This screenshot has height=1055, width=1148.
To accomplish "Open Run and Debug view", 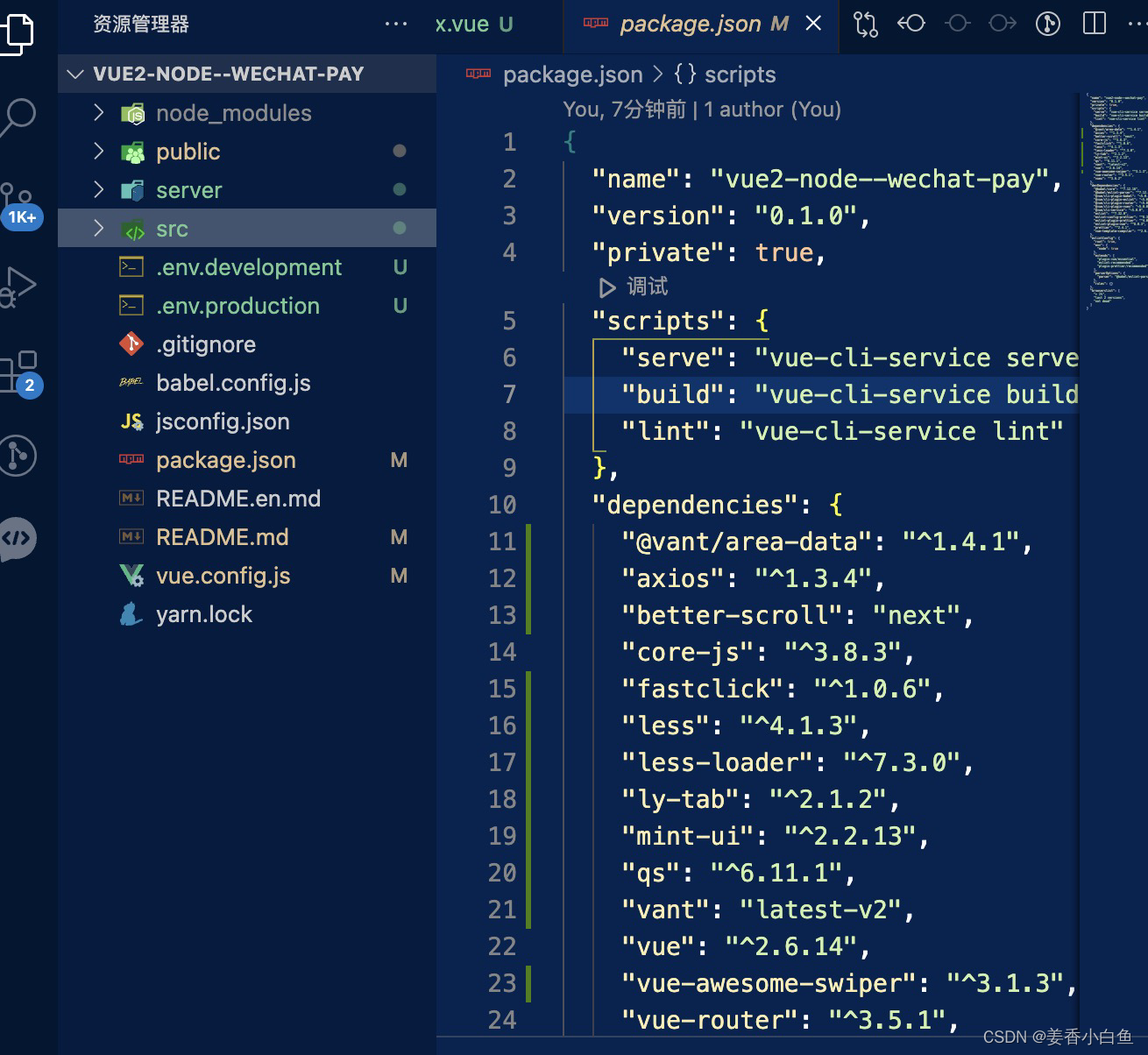I will click(18, 287).
